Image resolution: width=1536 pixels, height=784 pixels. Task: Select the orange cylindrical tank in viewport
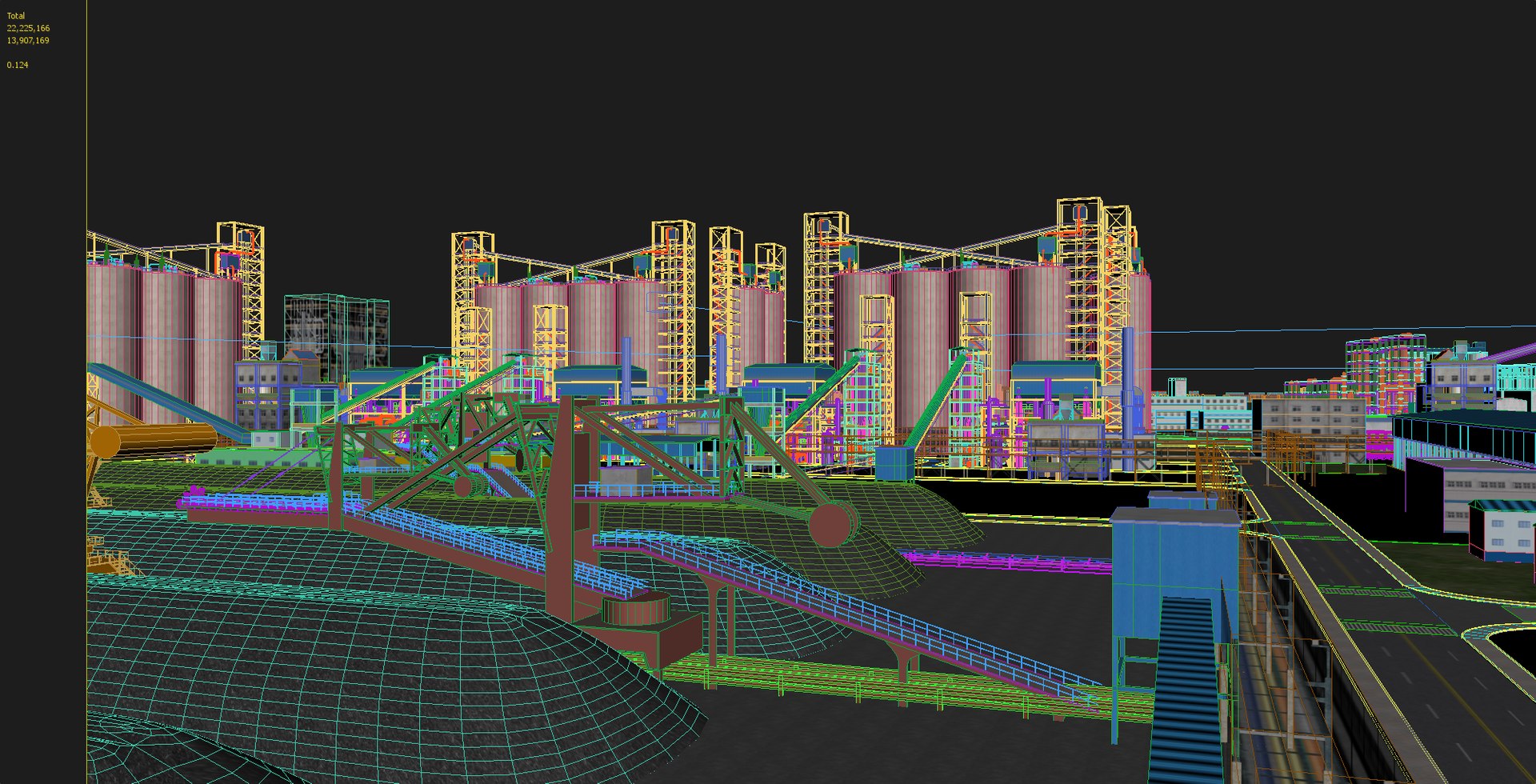153,441
